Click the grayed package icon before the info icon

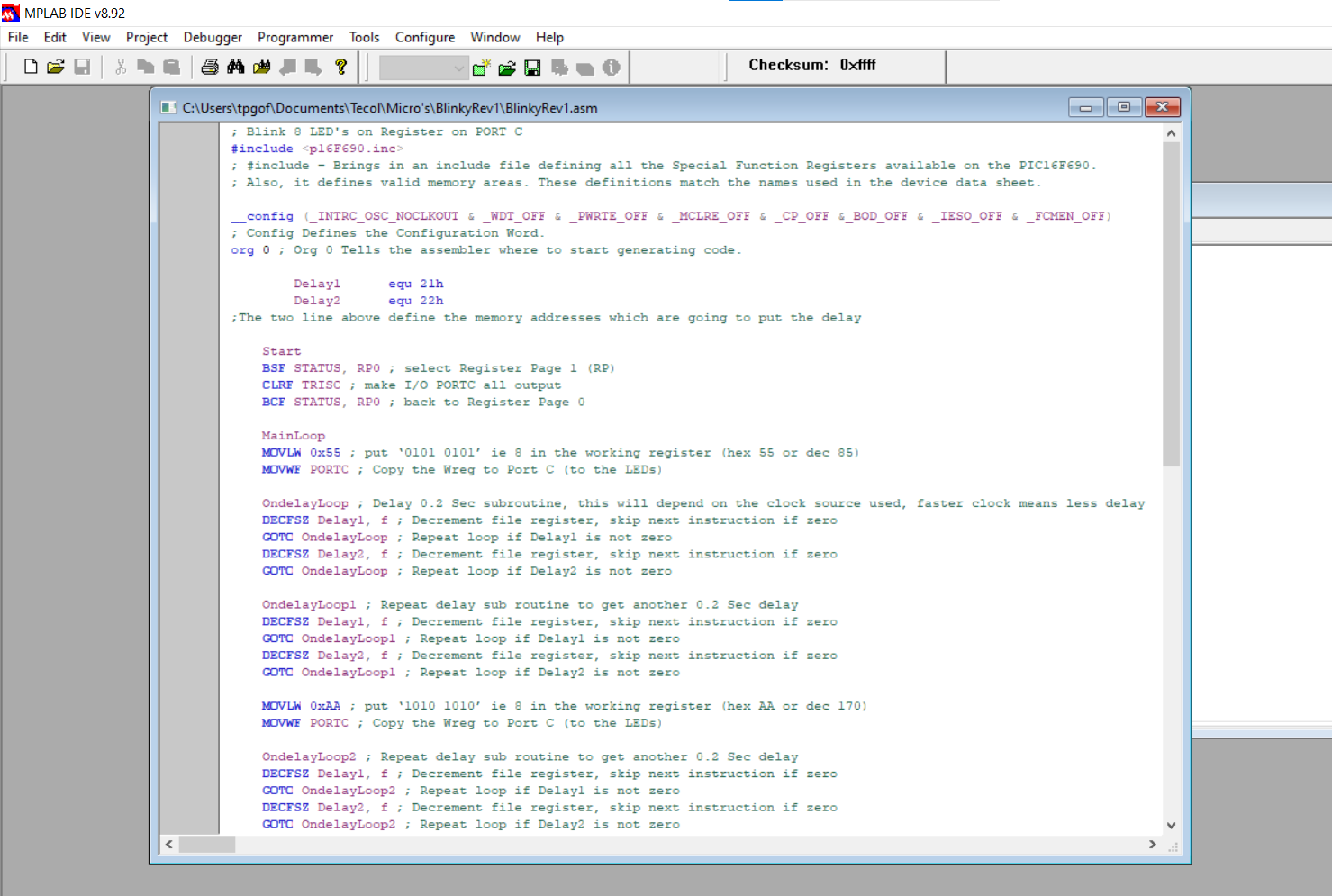coord(585,68)
